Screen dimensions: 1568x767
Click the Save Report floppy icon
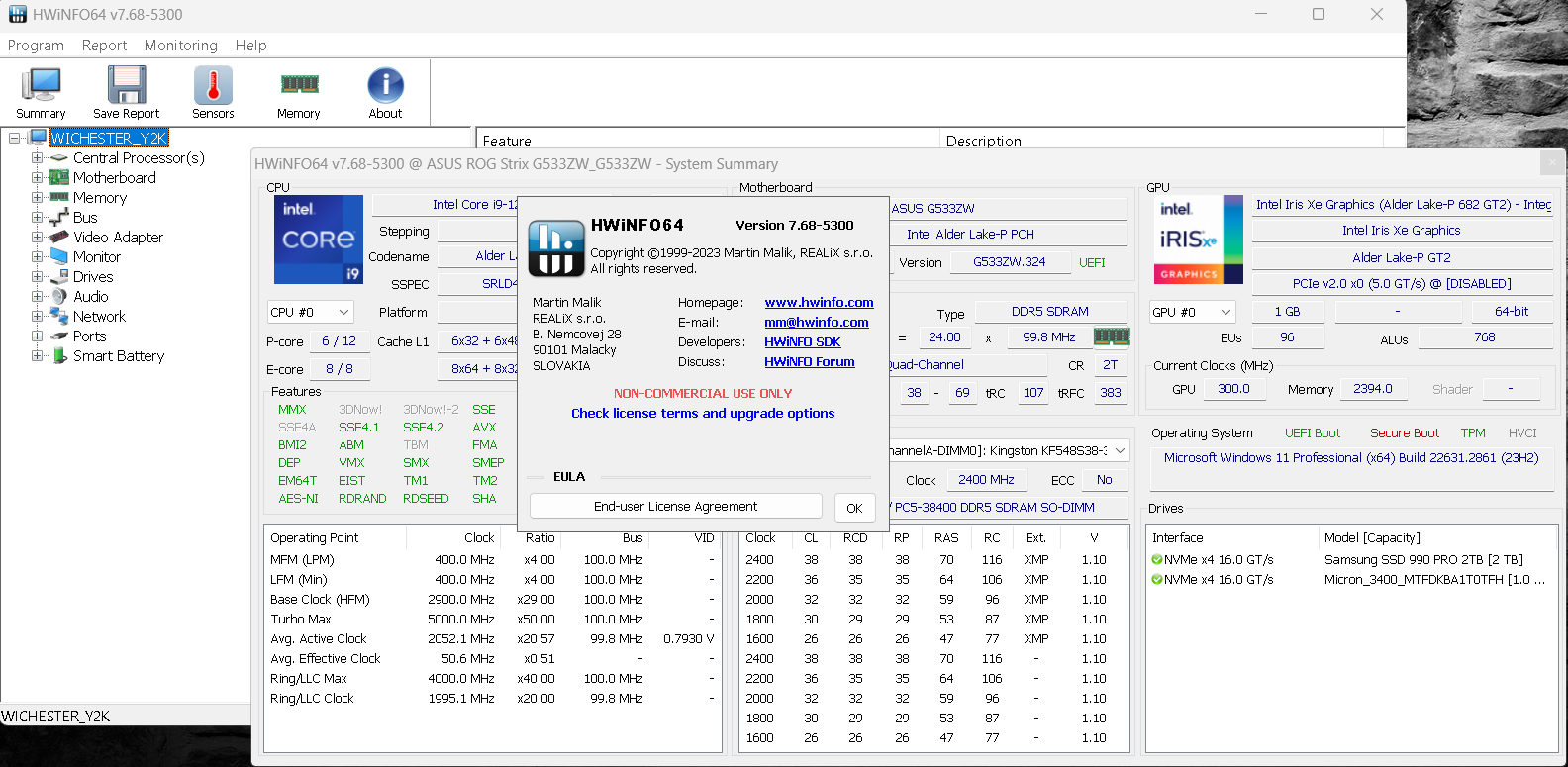(x=127, y=85)
